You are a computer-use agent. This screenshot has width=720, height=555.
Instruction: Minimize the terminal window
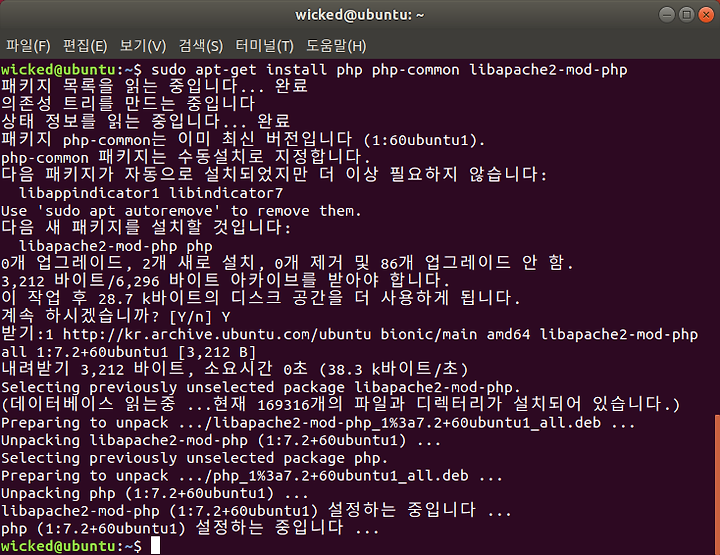point(667,15)
